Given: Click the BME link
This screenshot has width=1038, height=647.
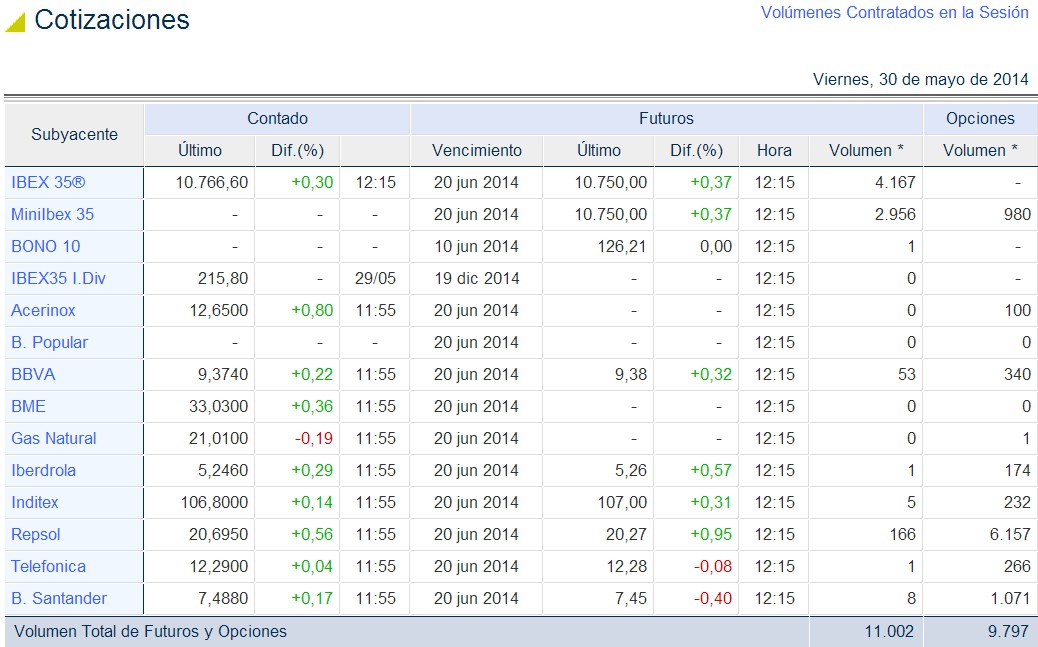Looking at the screenshot, I should 28,406.
